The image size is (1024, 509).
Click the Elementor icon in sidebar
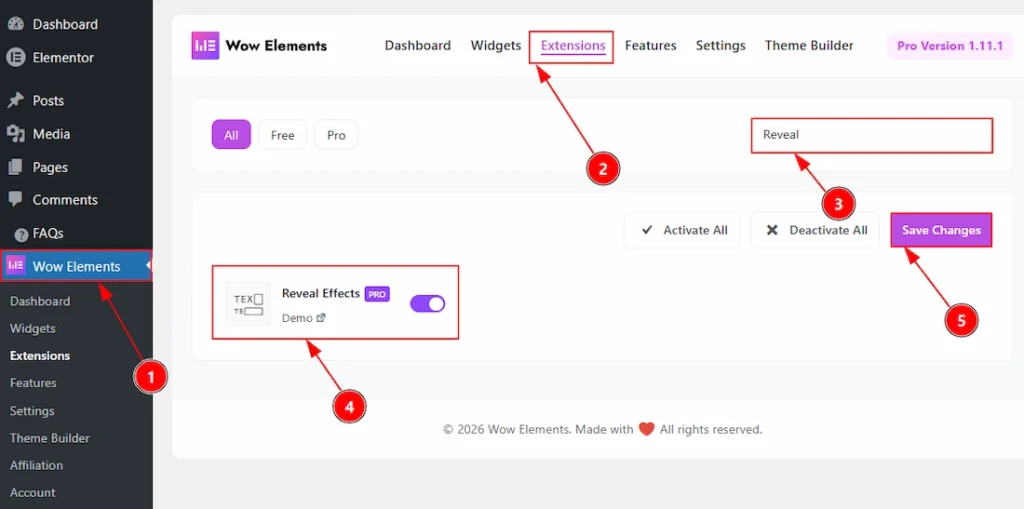pyautogui.click(x=16, y=57)
